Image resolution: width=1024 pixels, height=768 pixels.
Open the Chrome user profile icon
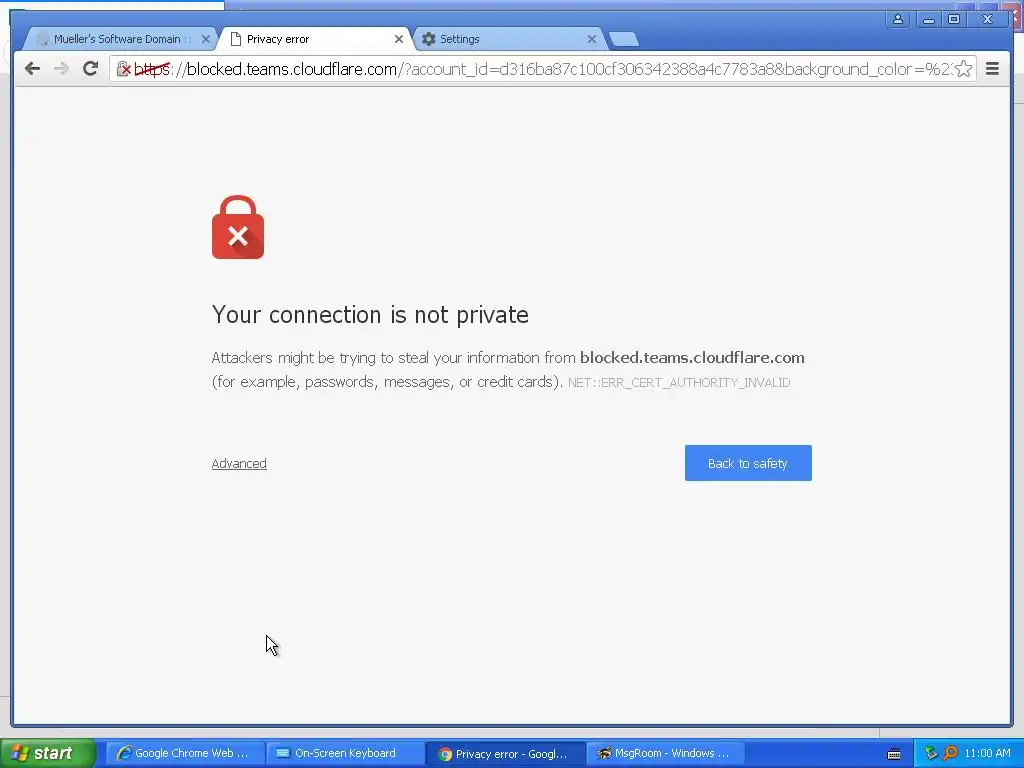898,19
